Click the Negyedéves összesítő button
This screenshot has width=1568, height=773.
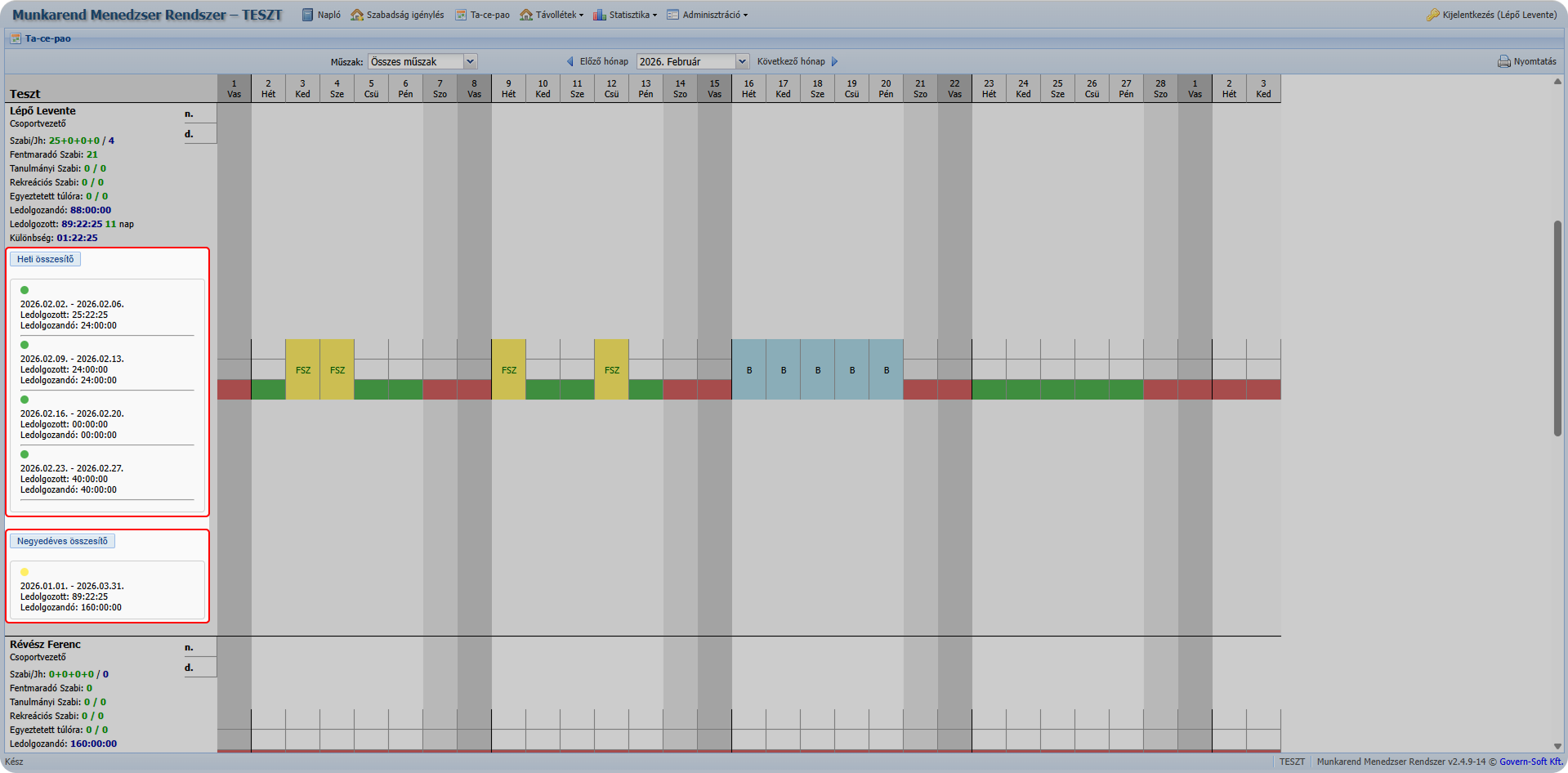point(62,541)
